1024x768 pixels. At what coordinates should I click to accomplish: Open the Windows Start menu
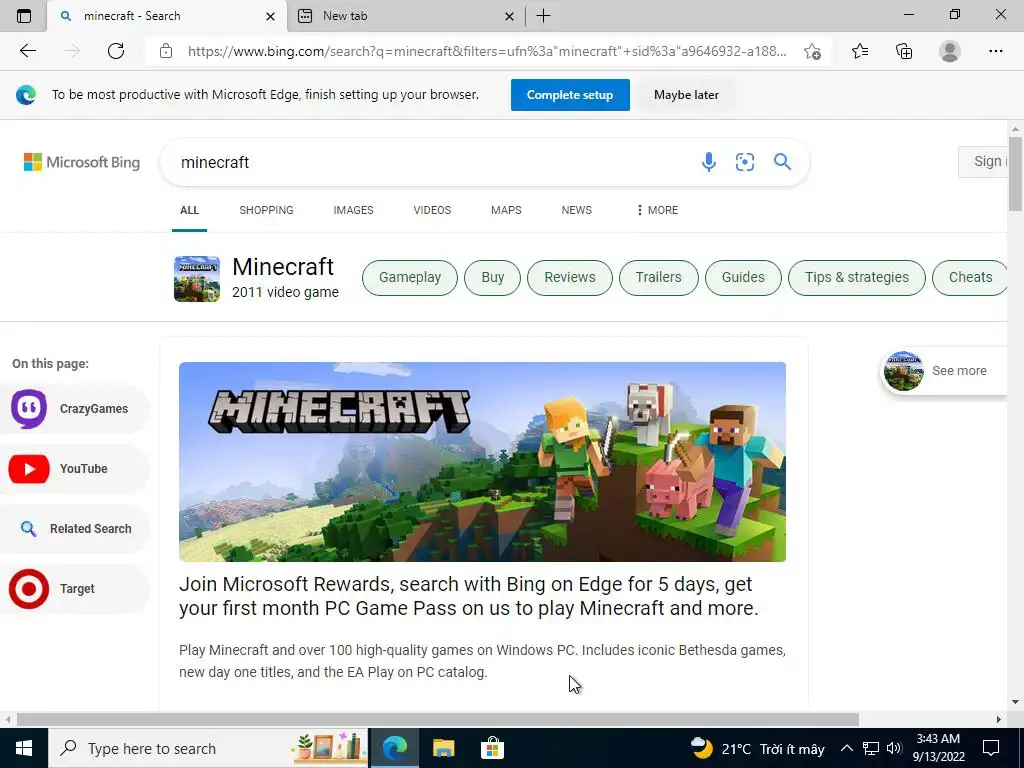tap(24, 748)
